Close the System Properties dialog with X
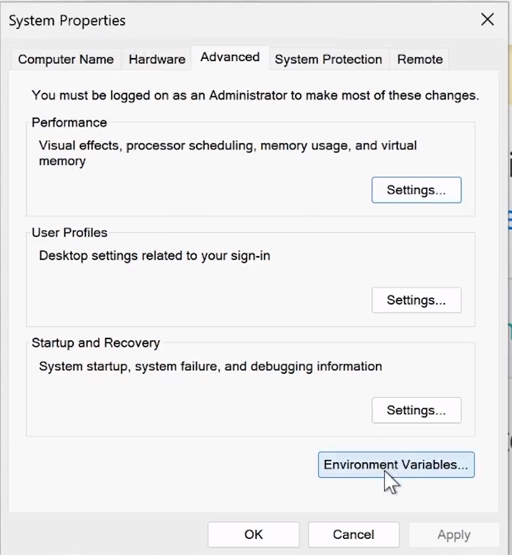 click(x=487, y=20)
